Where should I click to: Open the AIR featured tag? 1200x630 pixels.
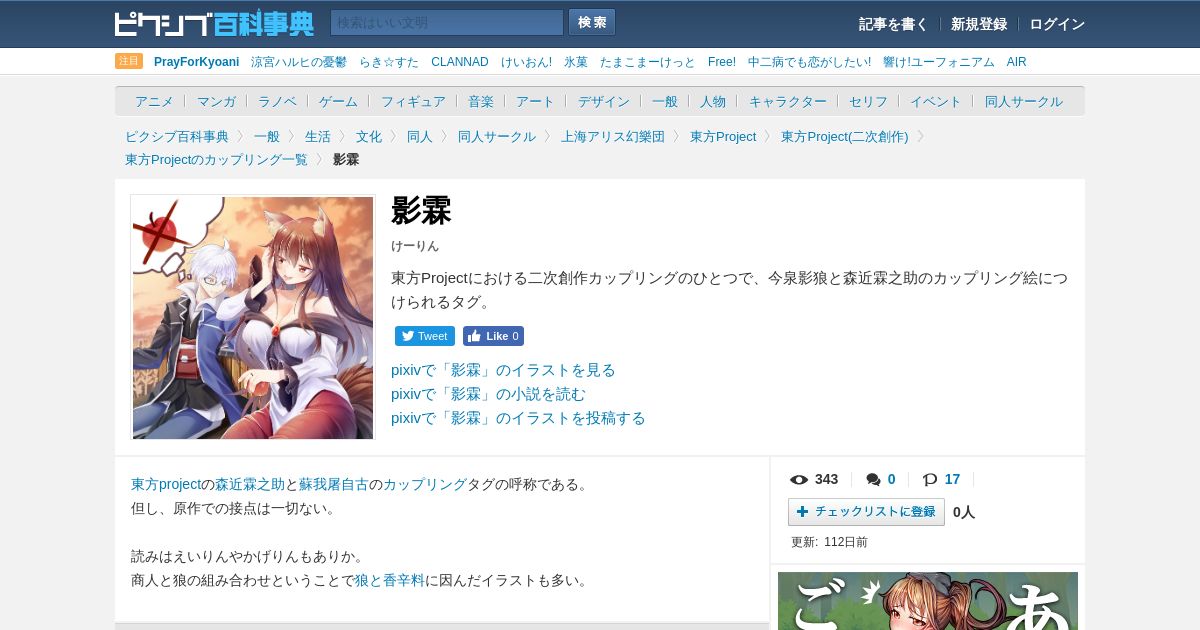click(1017, 62)
